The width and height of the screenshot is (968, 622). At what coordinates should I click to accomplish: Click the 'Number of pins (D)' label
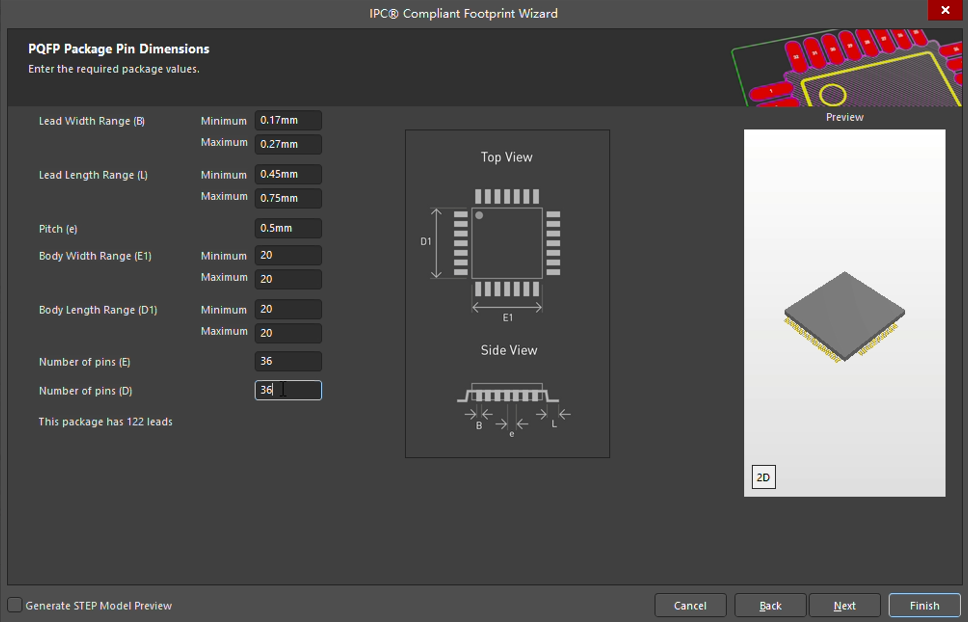86,391
